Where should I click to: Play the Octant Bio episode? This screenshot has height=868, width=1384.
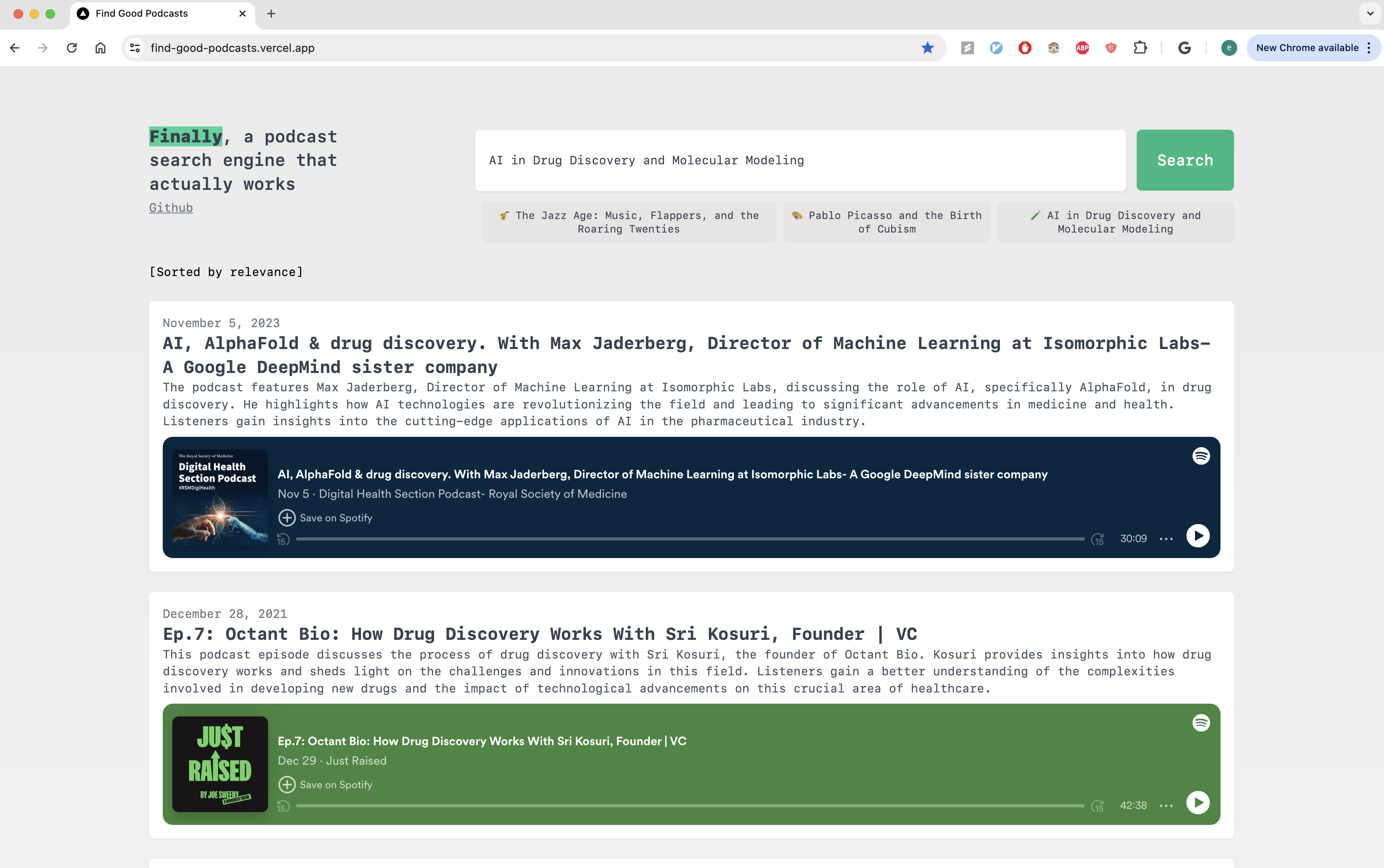point(1197,803)
